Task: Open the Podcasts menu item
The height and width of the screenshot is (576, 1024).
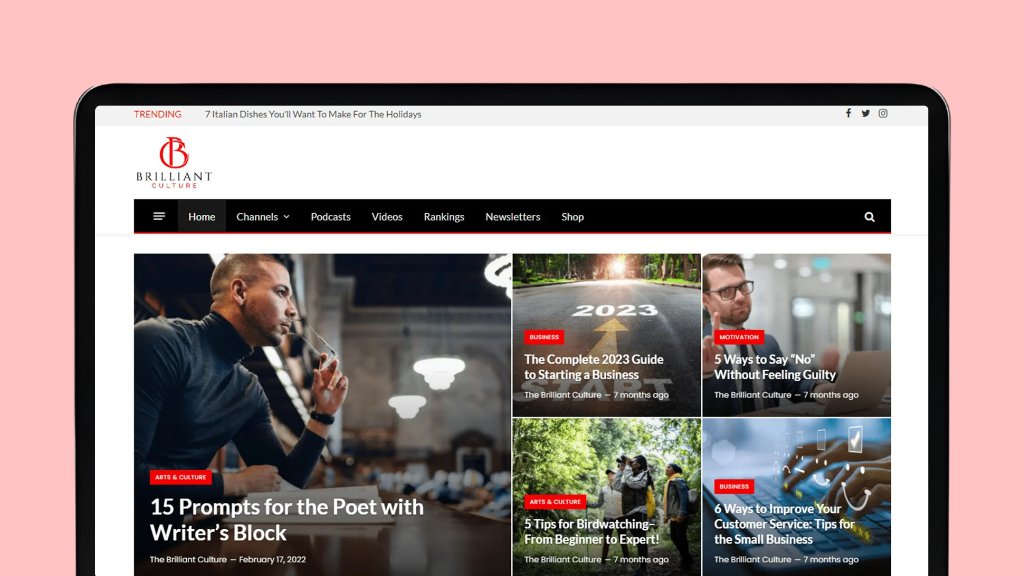Action: pos(330,217)
